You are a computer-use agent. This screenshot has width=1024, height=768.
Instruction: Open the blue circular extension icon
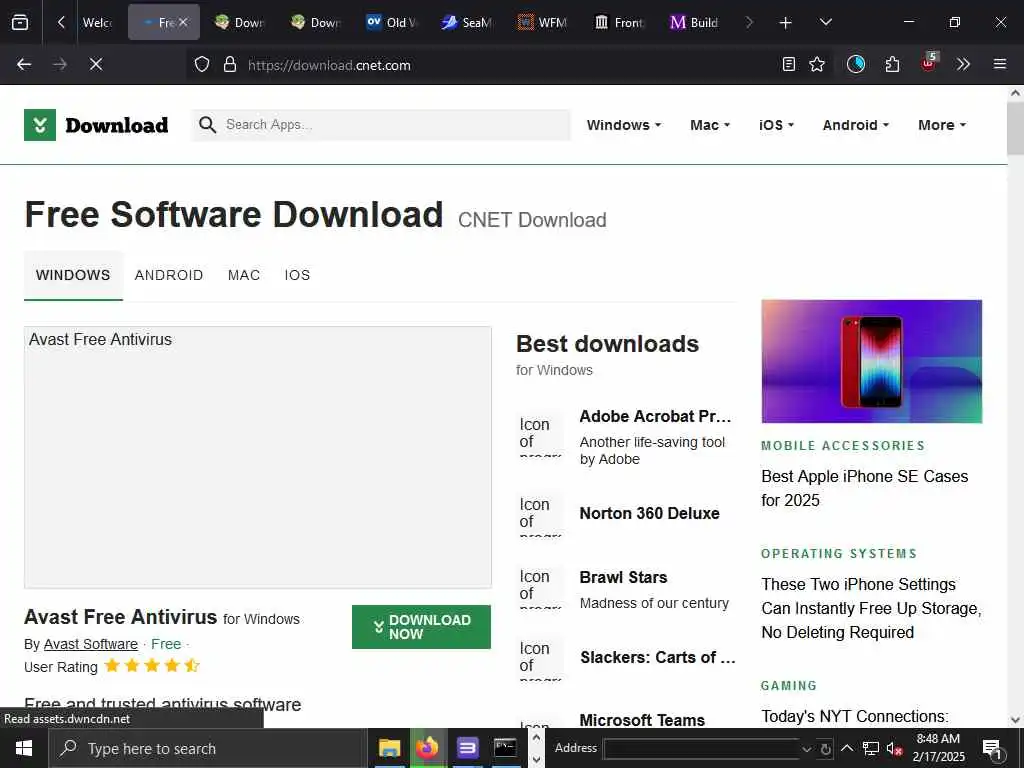pos(856,65)
